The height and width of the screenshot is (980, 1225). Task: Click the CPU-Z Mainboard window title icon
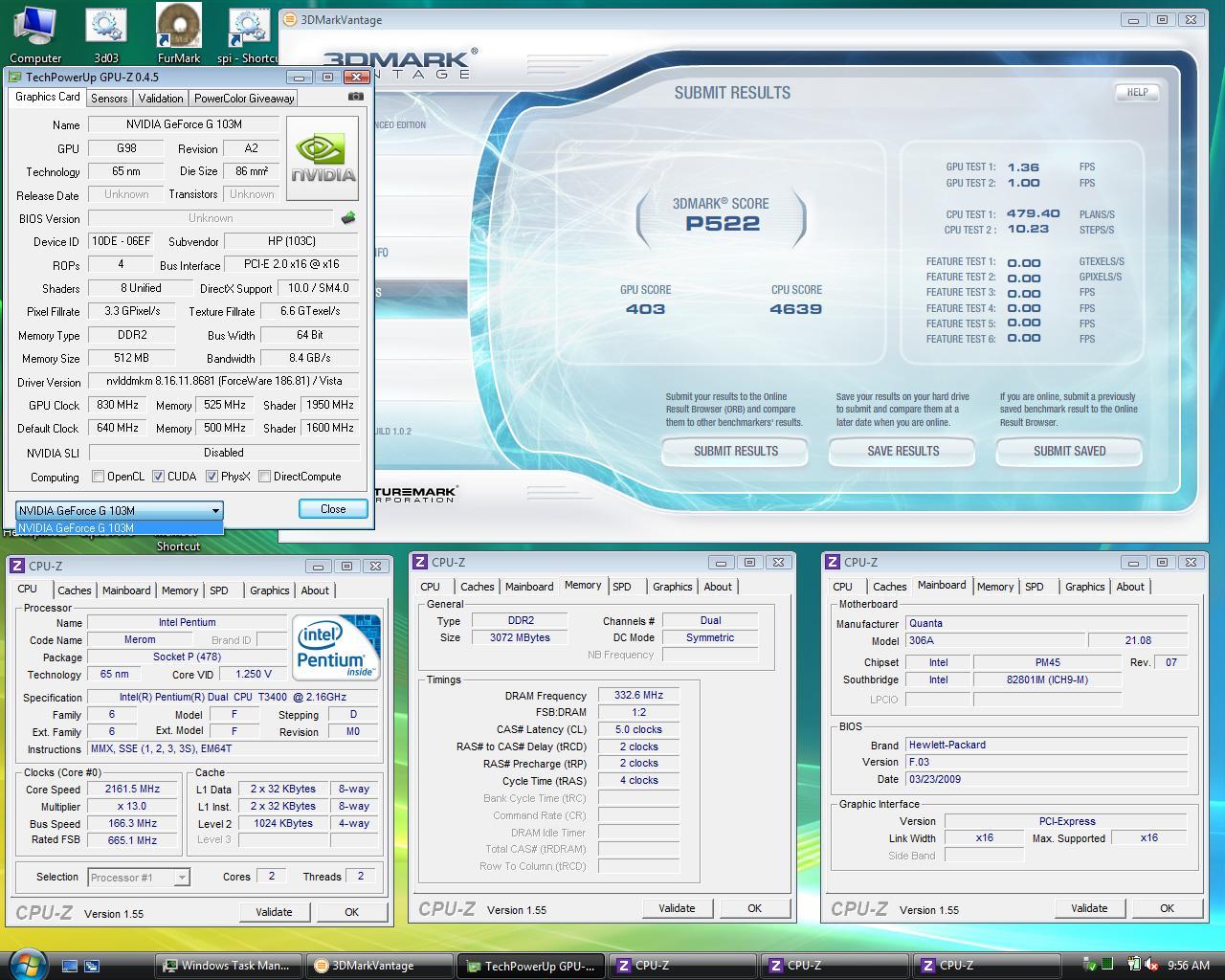tap(834, 562)
